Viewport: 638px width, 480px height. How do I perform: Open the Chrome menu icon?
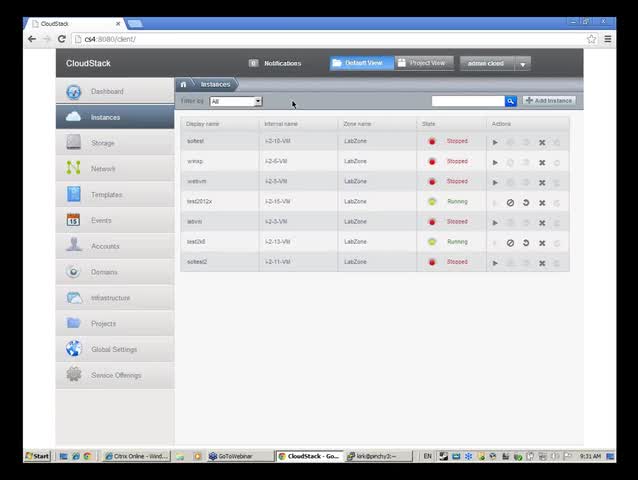point(607,39)
